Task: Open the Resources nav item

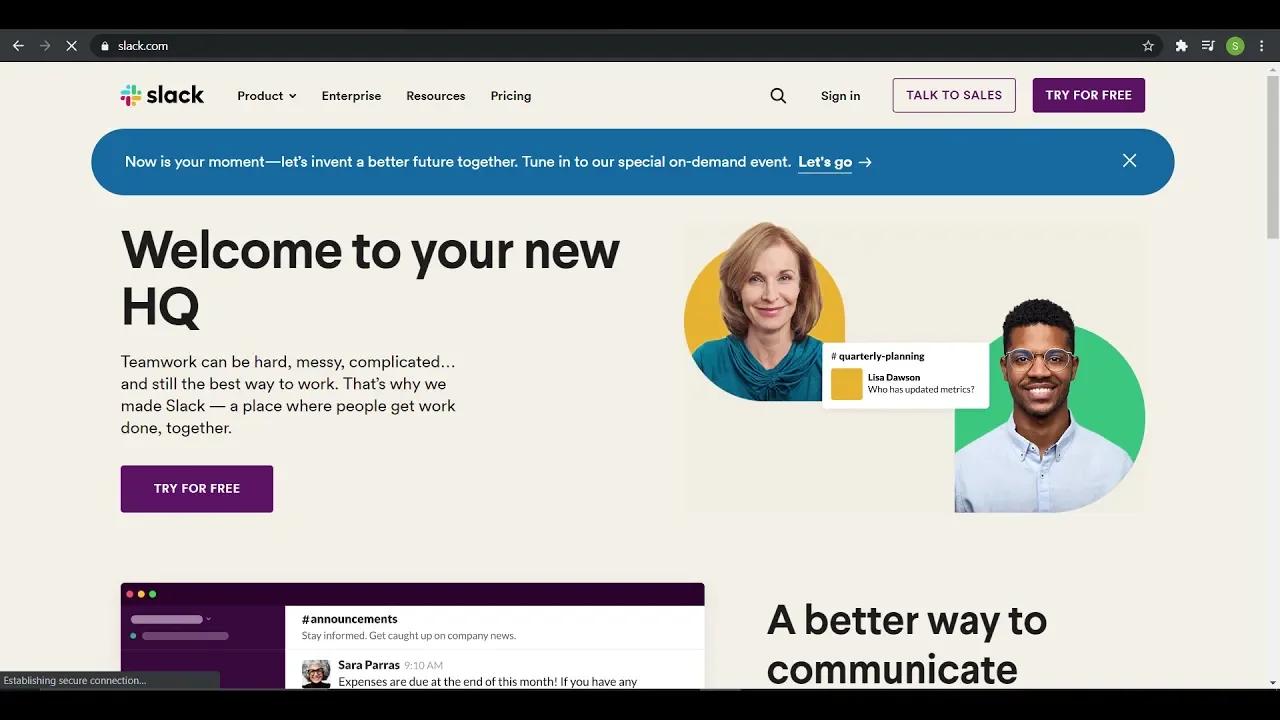Action: click(435, 96)
